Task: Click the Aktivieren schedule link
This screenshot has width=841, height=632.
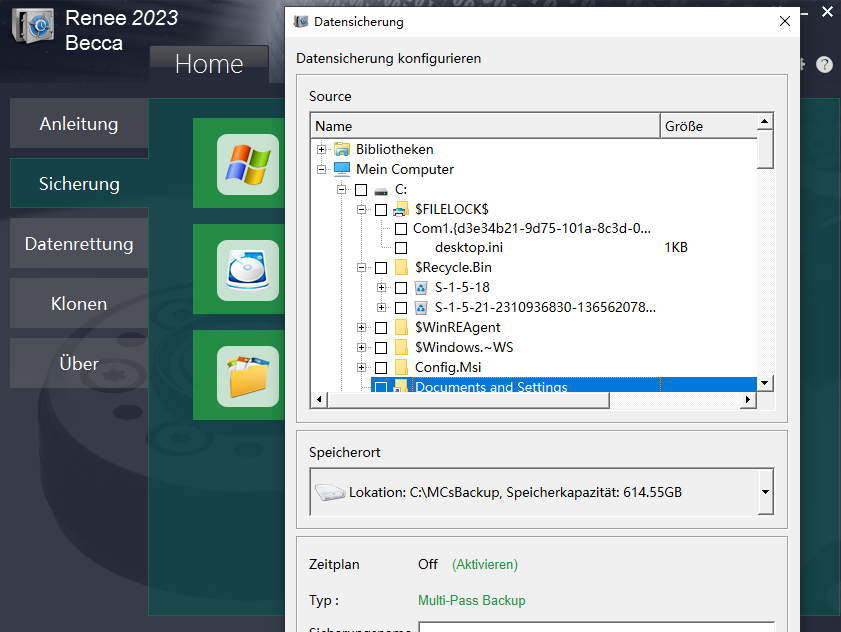Action: point(485,564)
